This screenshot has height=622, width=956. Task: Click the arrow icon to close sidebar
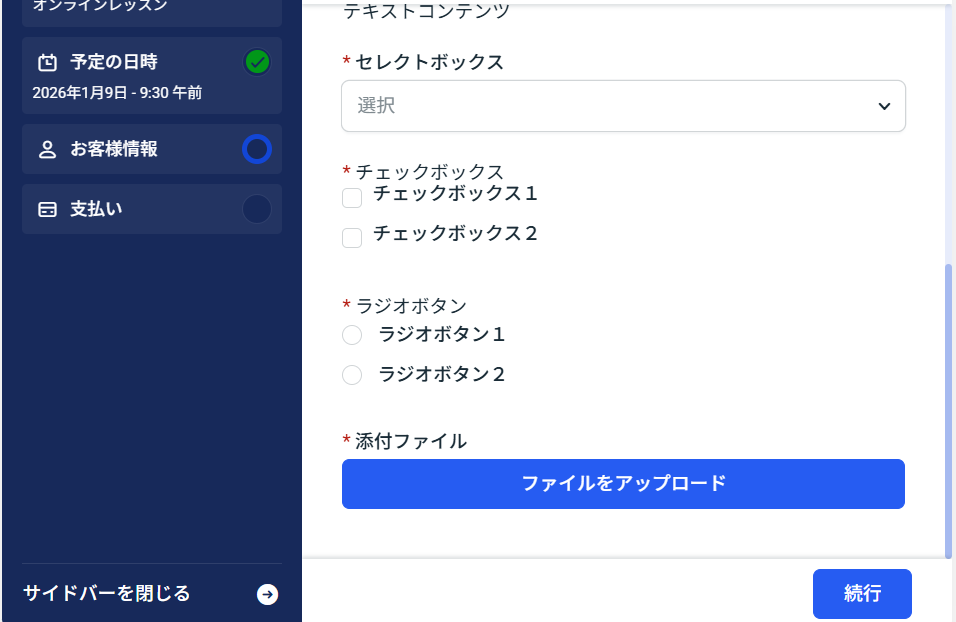point(267,595)
